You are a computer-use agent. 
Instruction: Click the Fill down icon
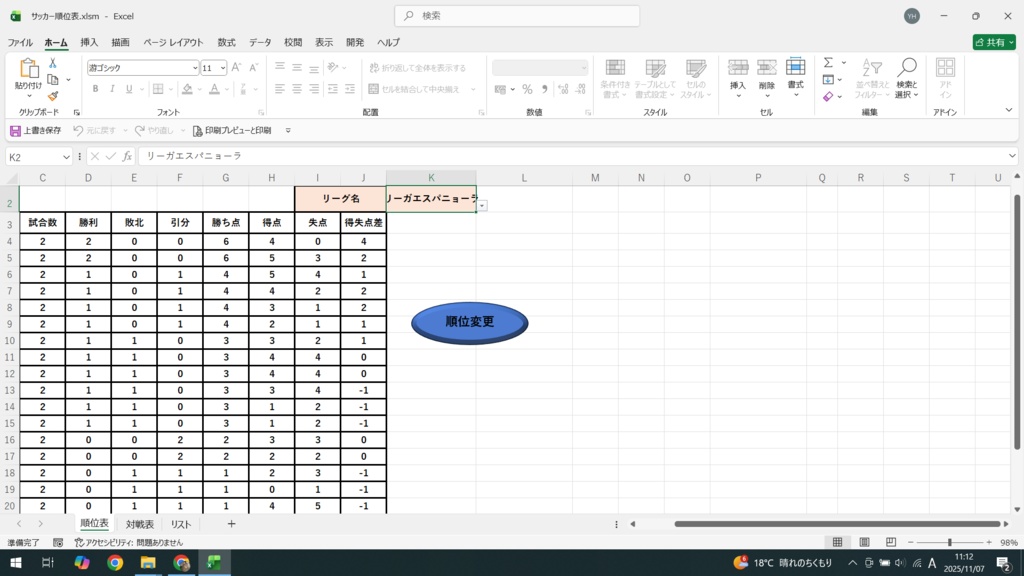point(828,80)
